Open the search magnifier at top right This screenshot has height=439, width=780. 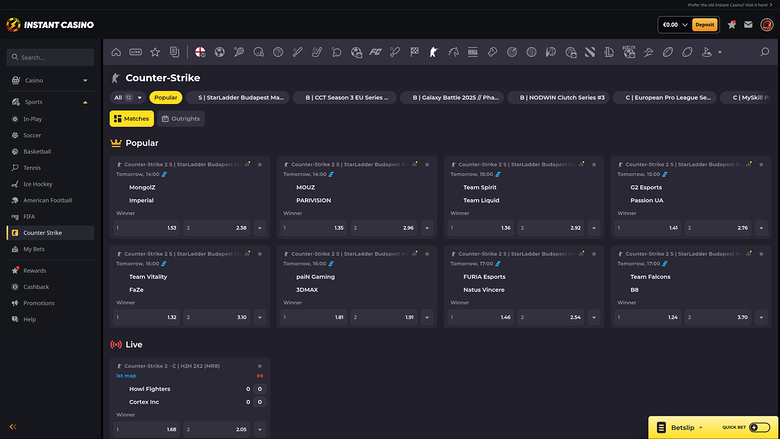764,52
